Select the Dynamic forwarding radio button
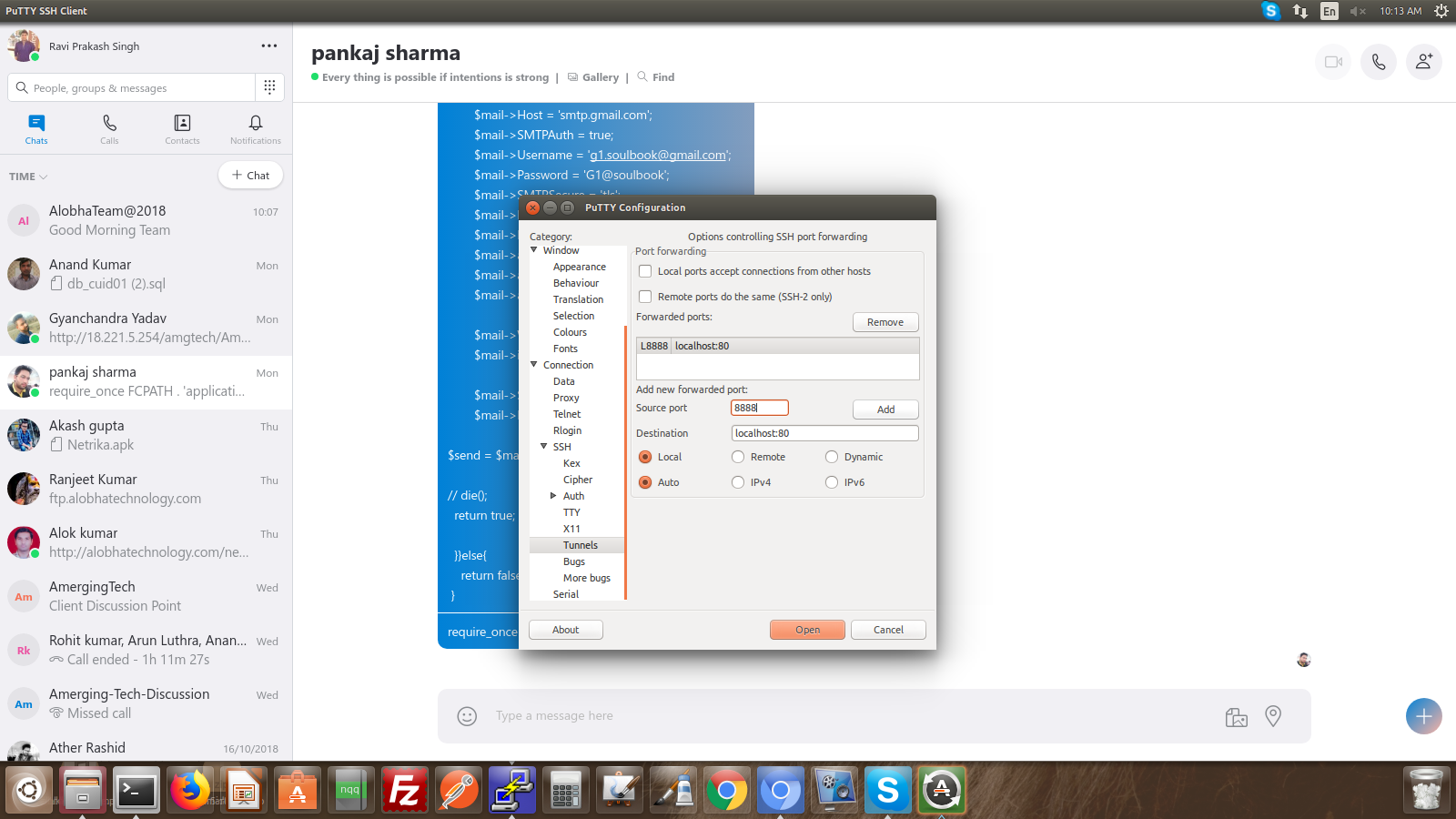 point(832,457)
